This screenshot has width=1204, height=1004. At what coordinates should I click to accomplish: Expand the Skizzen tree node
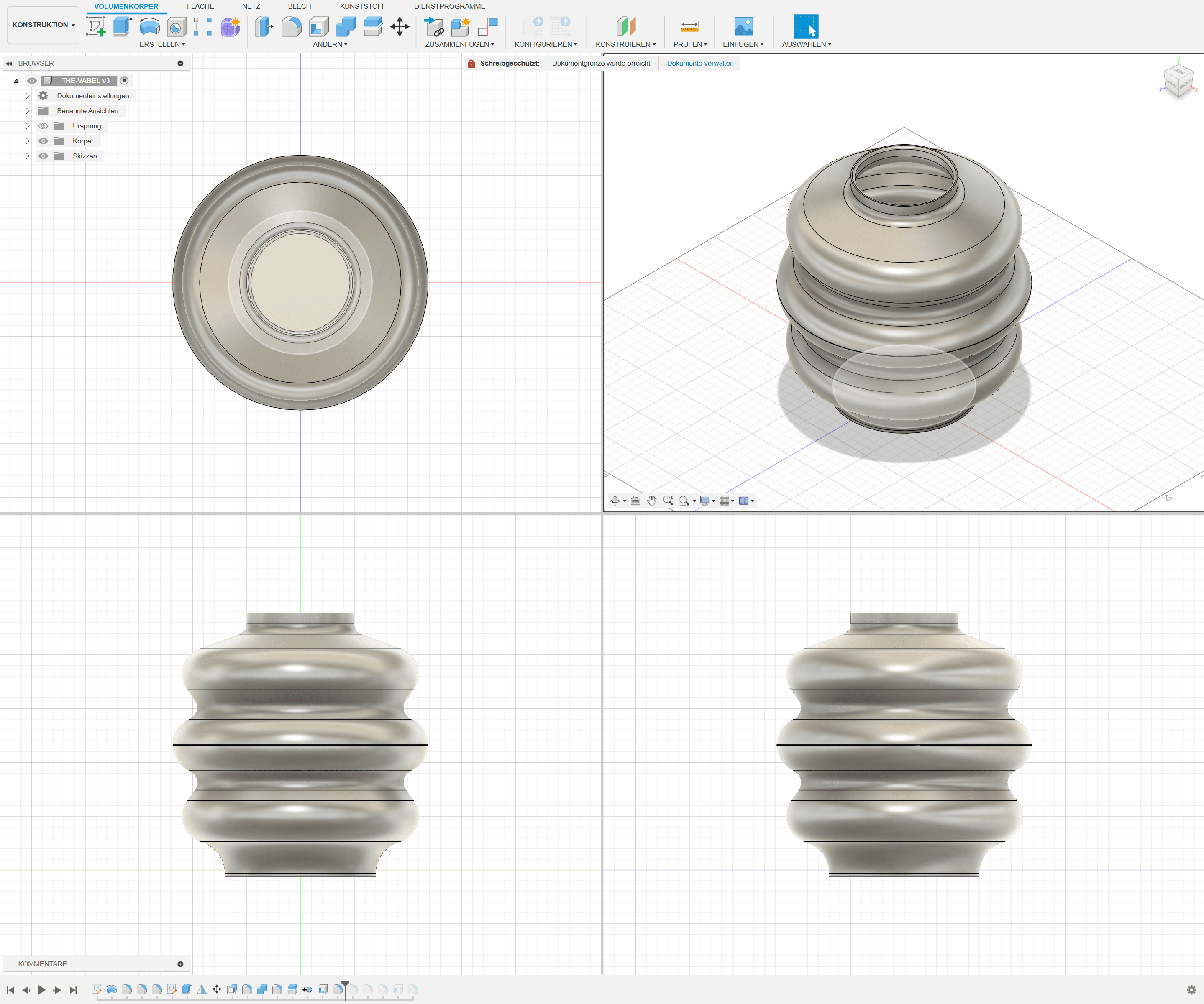(x=27, y=156)
